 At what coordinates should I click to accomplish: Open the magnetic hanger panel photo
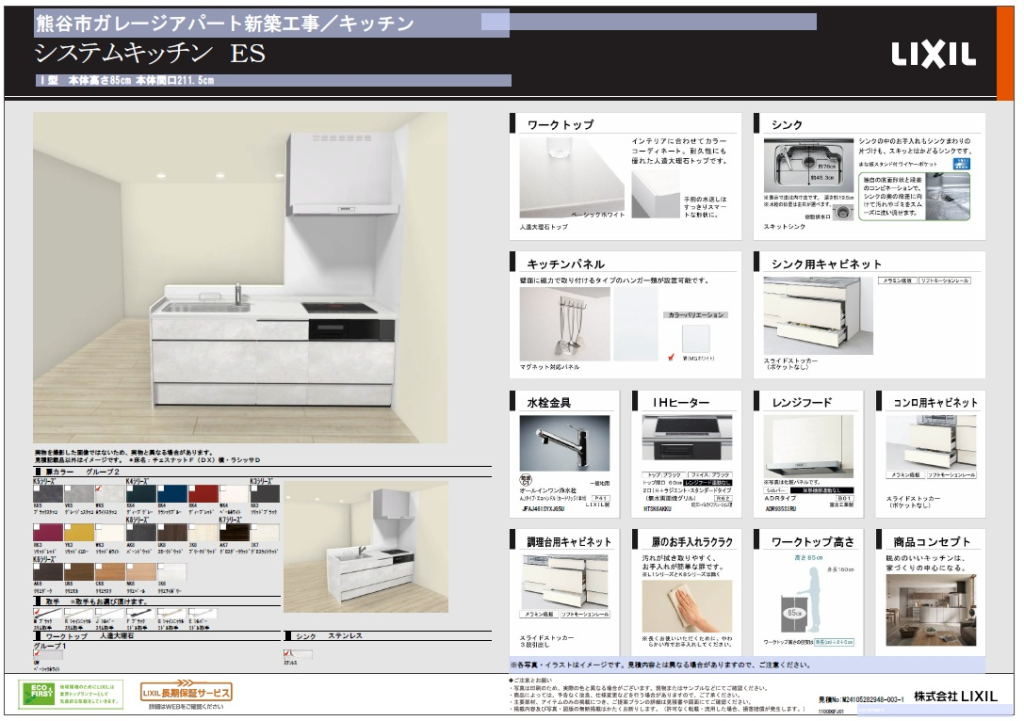[565, 324]
